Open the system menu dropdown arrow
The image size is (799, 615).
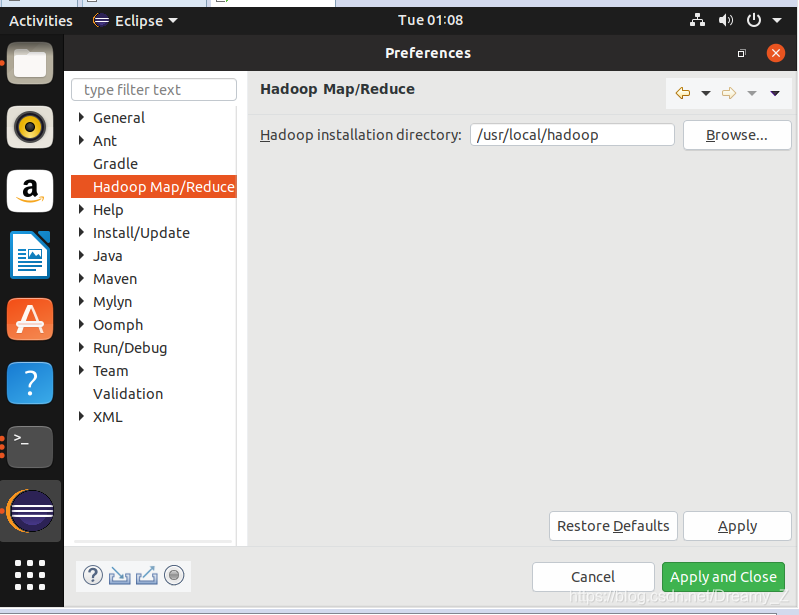777,20
